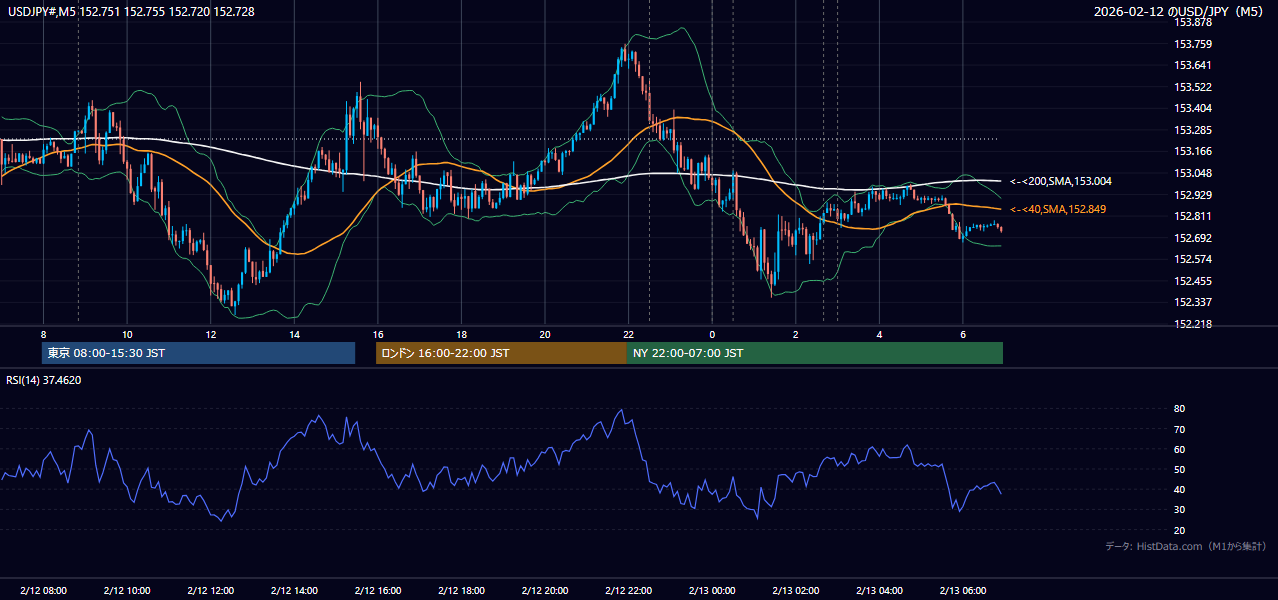The height and width of the screenshot is (600, 1278).
Task: Click the 2/13 02:00 date label
Action: coord(796,591)
